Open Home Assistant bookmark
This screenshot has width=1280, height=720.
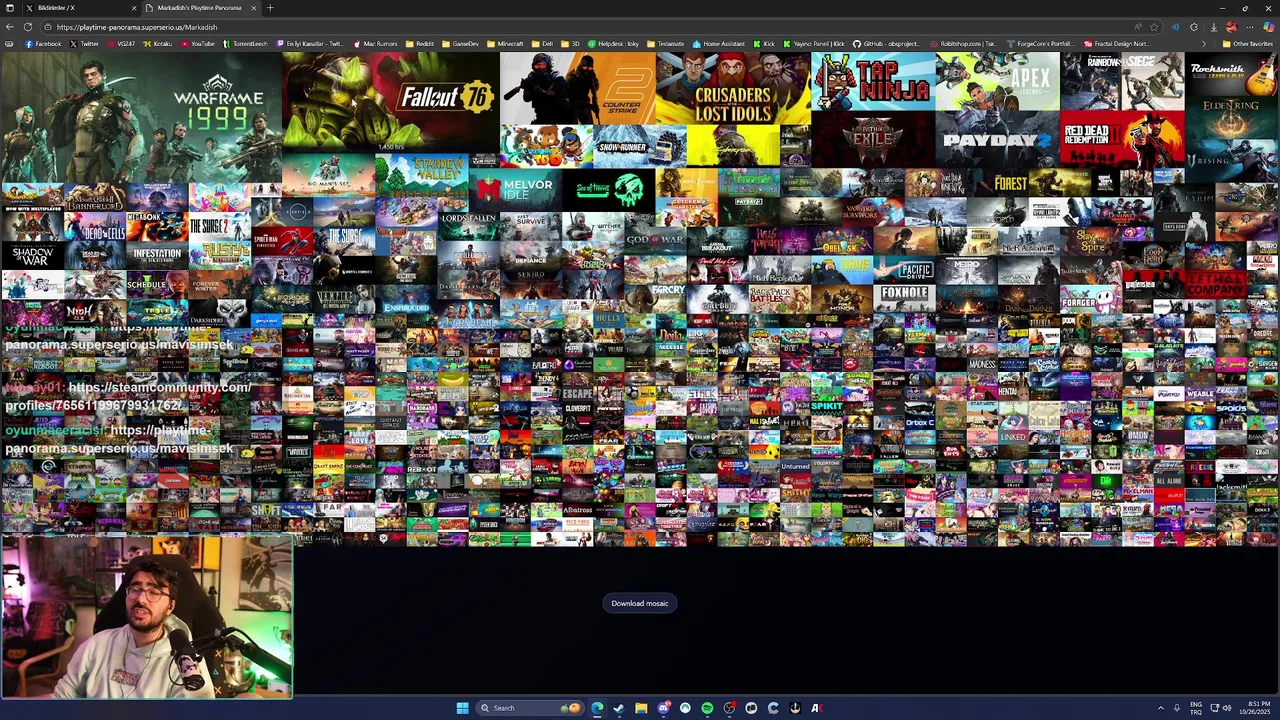(x=720, y=44)
